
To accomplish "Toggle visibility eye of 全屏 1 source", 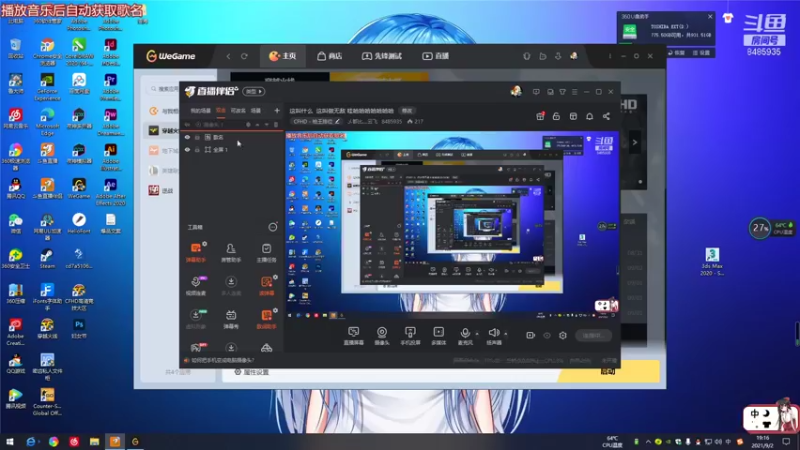I will tap(187, 149).
